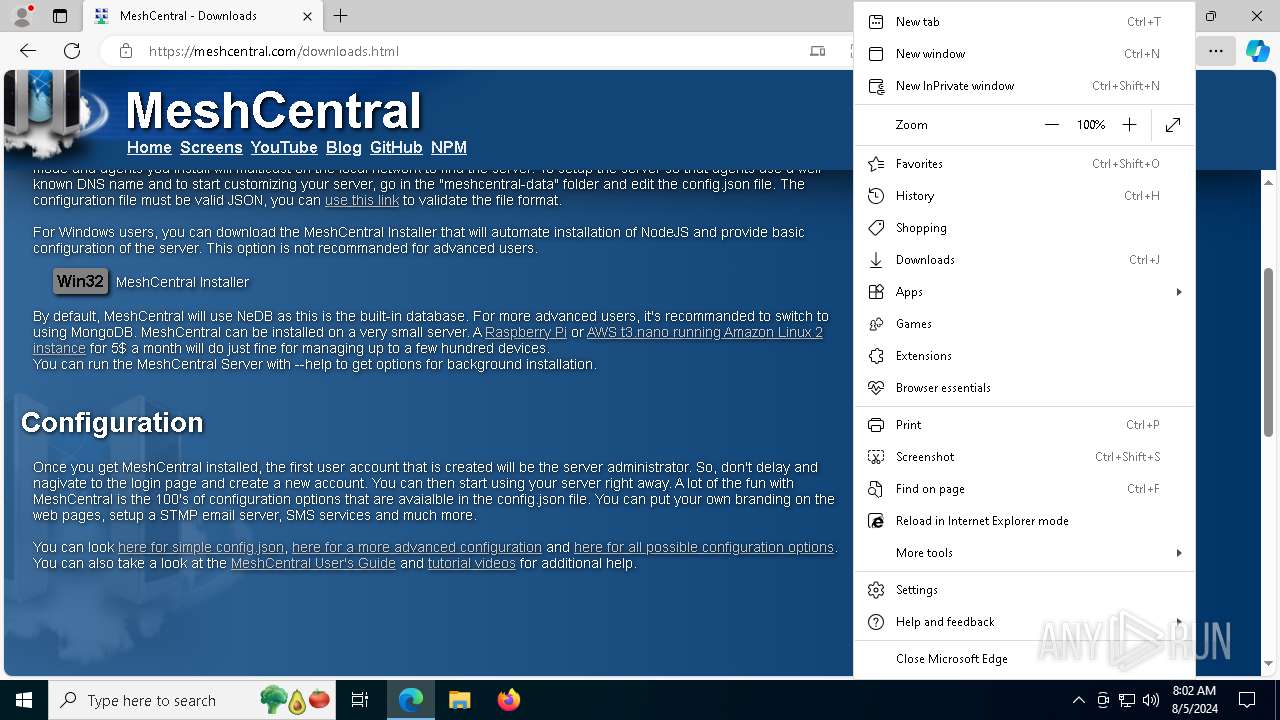Click the taskbar search box
Screen dimensions: 1280x720
pos(193,700)
